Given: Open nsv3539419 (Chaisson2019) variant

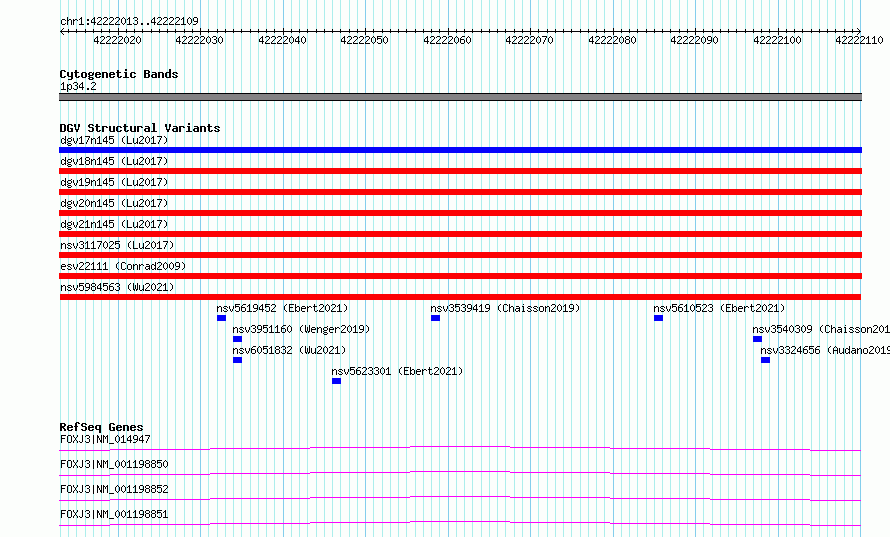Looking at the screenshot, I should point(505,308).
